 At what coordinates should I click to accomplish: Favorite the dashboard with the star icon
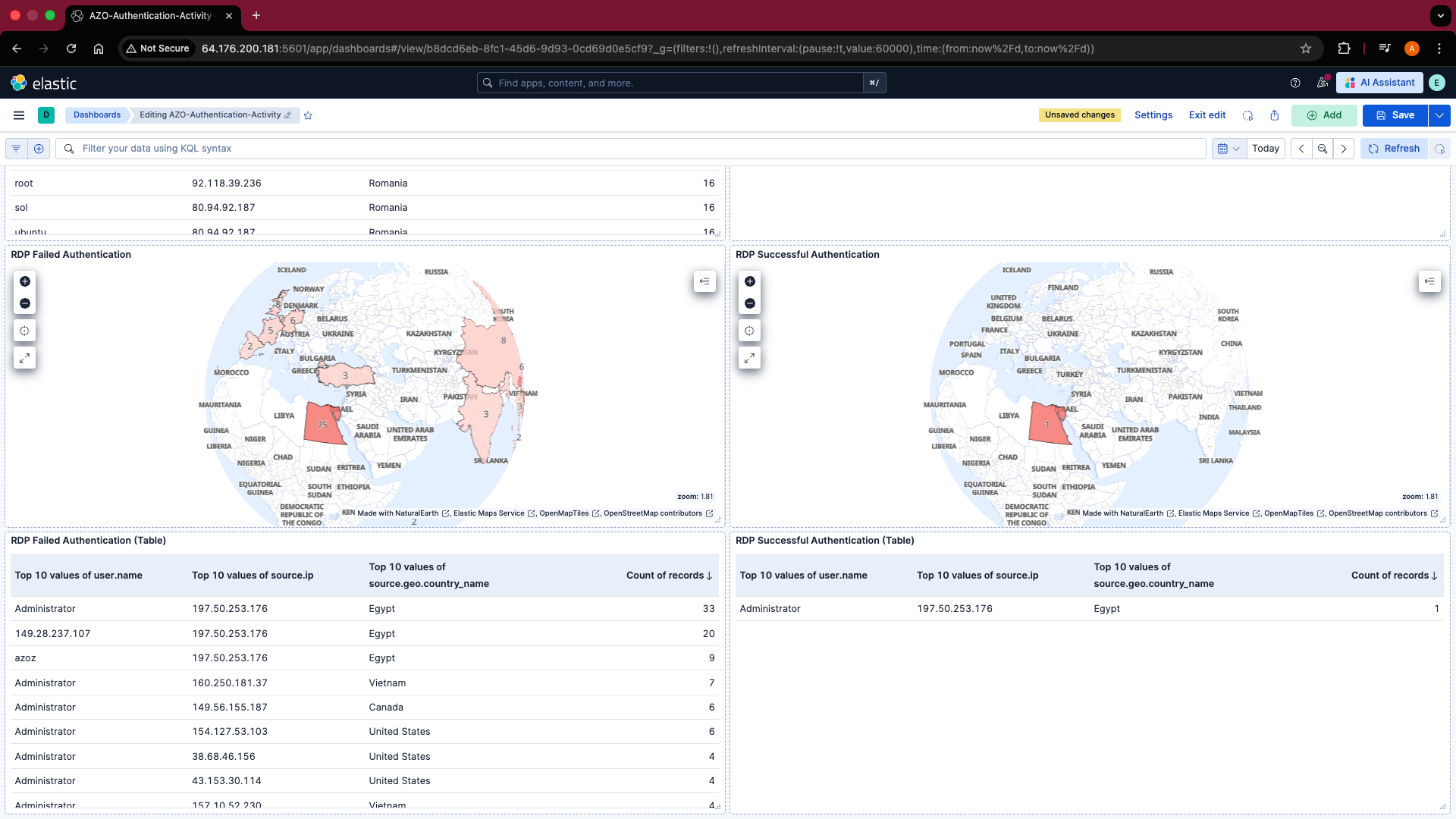[x=308, y=115]
